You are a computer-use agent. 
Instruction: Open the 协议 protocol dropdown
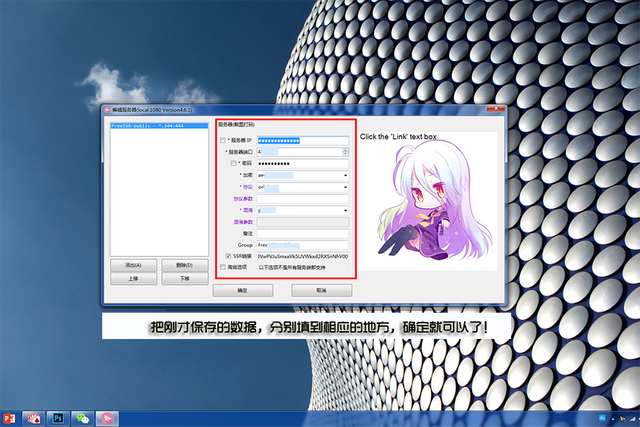pyautogui.click(x=345, y=187)
